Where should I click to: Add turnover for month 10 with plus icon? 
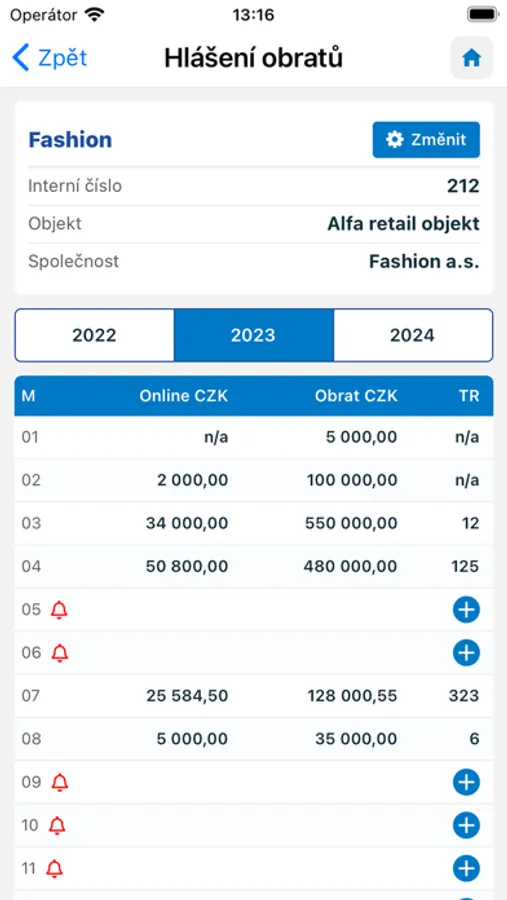(x=466, y=825)
